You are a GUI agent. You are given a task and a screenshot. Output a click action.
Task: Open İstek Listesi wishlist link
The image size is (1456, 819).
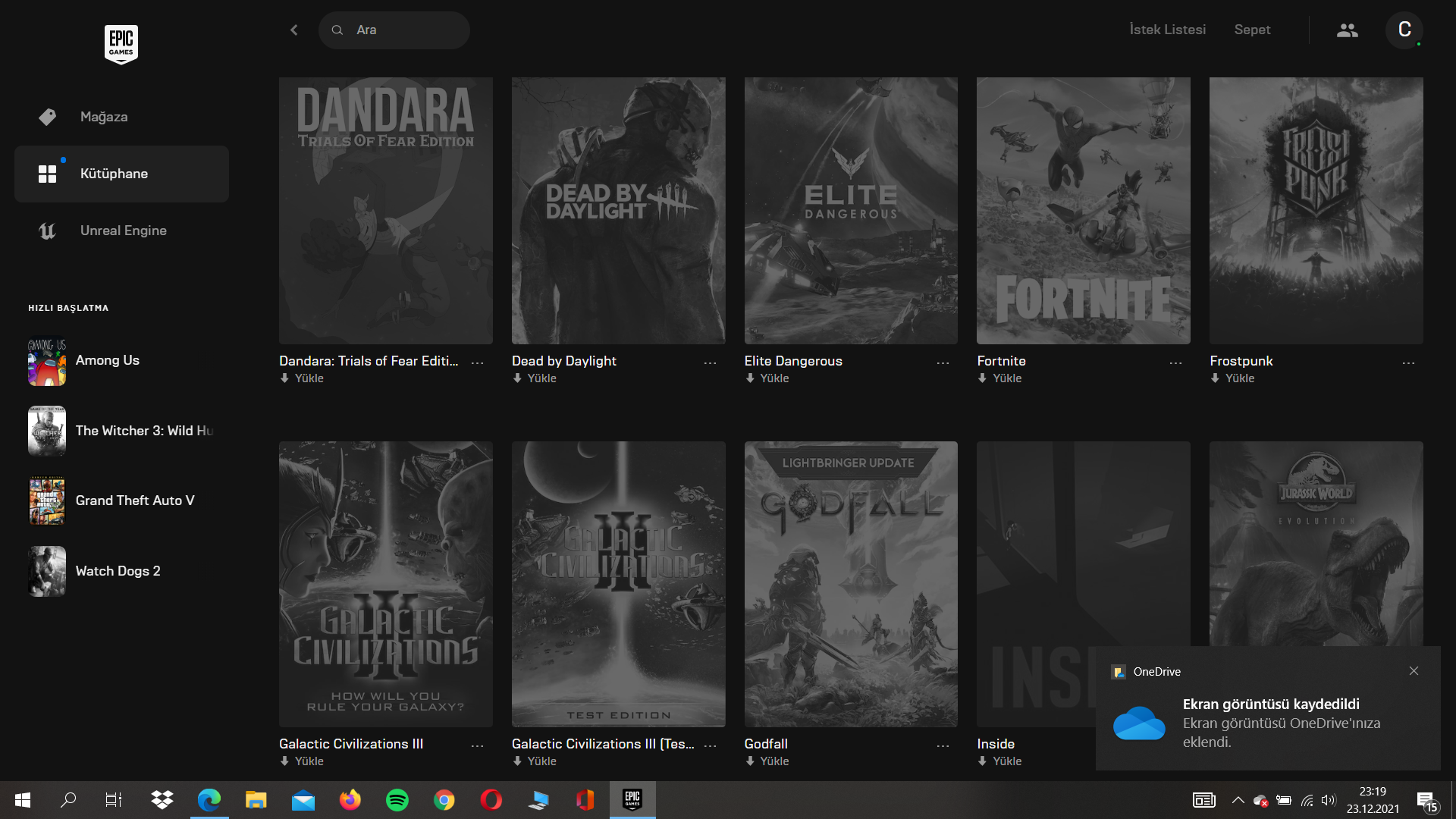(x=1167, y=30)
